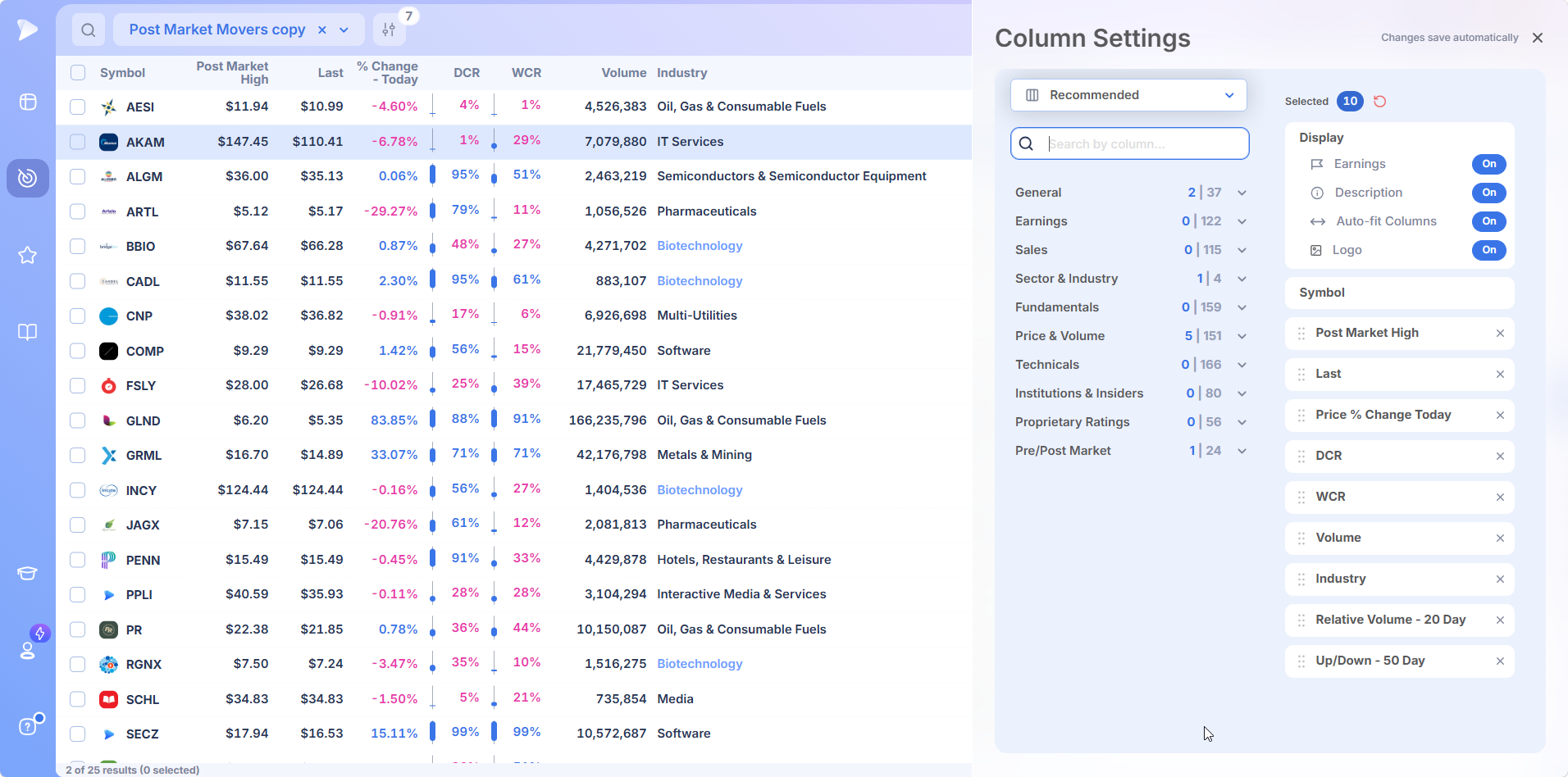Open the help question icon in sidebar
This screenshot has width=1568, height=777.
tap(28, 726)
